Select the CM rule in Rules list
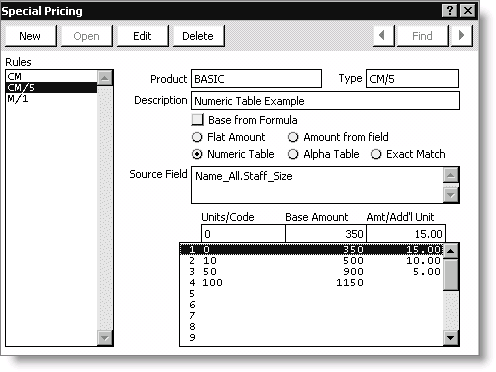Viewport: 496px width, 372px height. click(x=52, y=76)
